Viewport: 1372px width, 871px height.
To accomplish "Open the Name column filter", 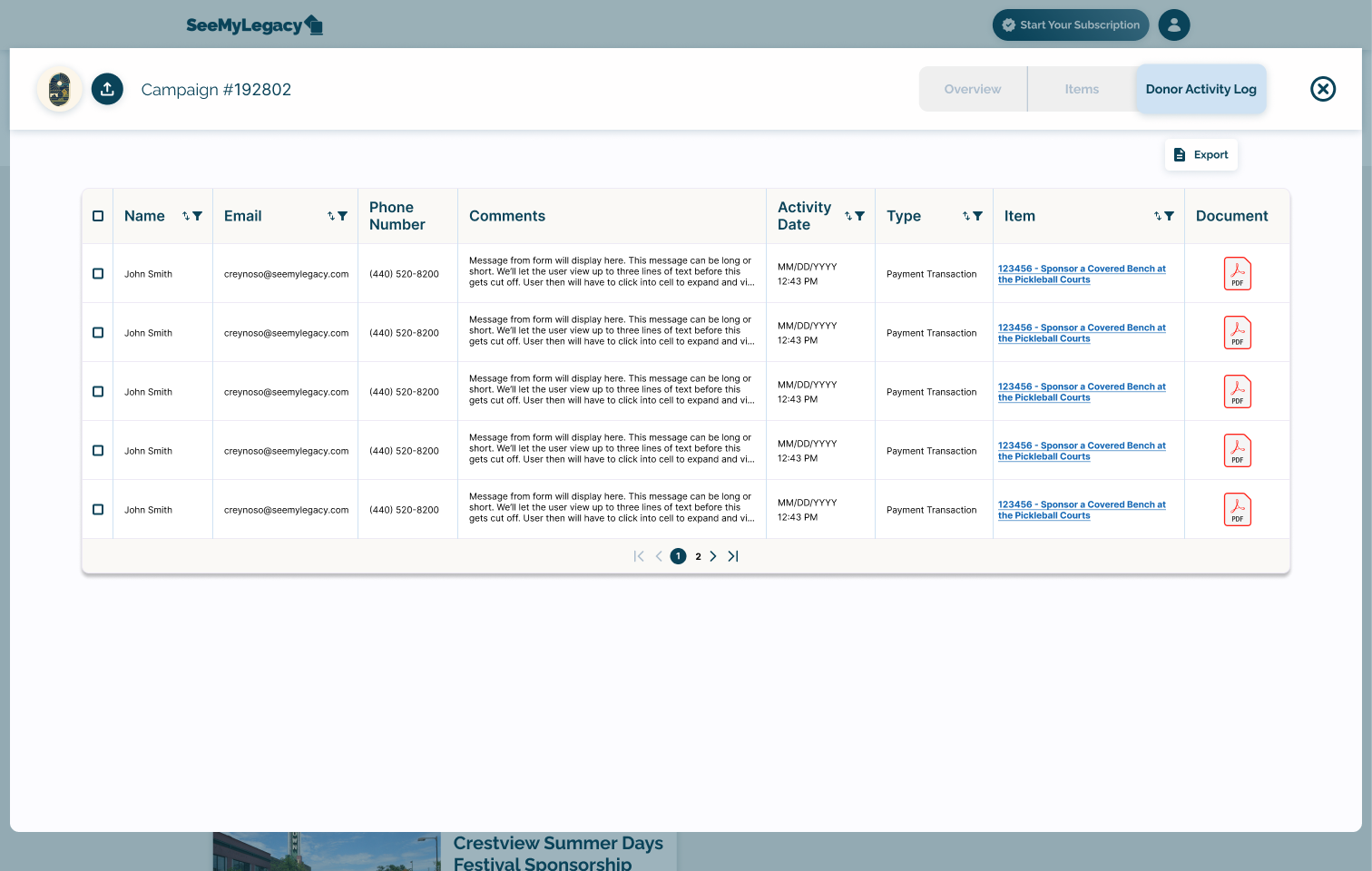I will coord(198,216).
